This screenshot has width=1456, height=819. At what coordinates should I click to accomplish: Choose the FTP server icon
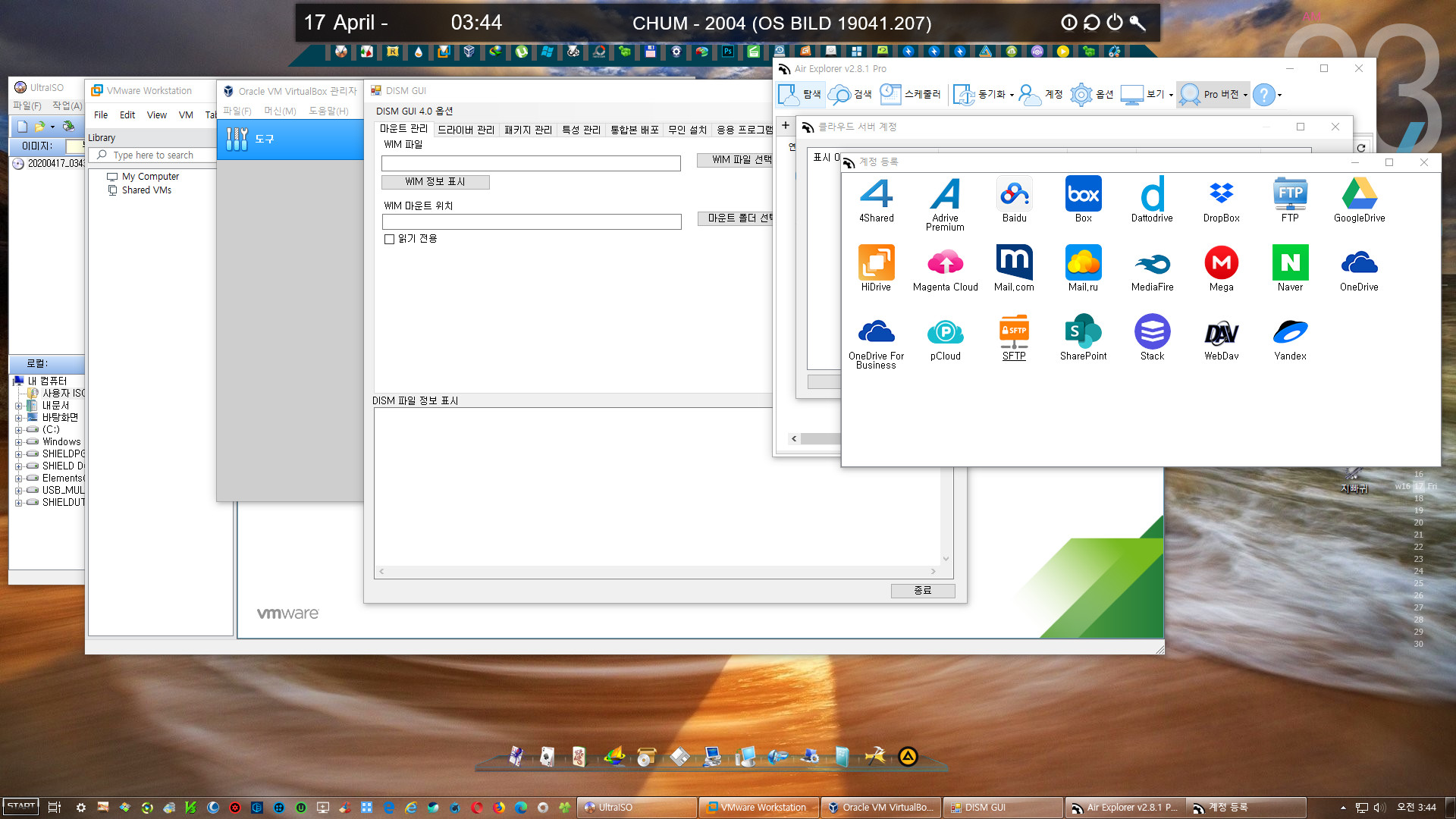1290,200
